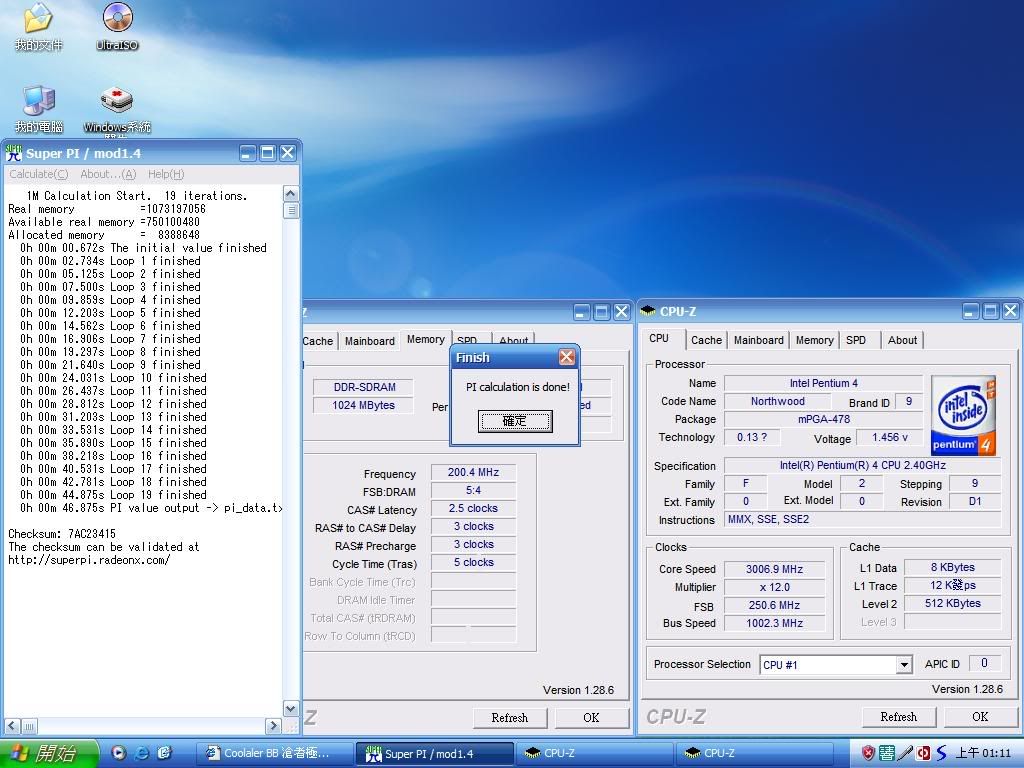
Task: Click the CPU-Z chip icon in title bar
Action: [x=649, y=311]
